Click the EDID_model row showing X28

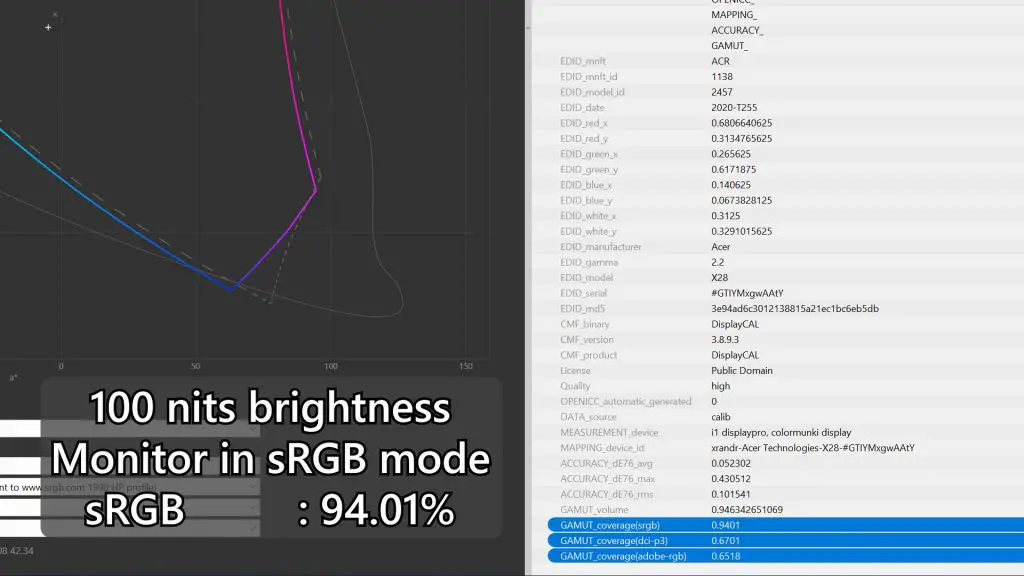[780, 278]
